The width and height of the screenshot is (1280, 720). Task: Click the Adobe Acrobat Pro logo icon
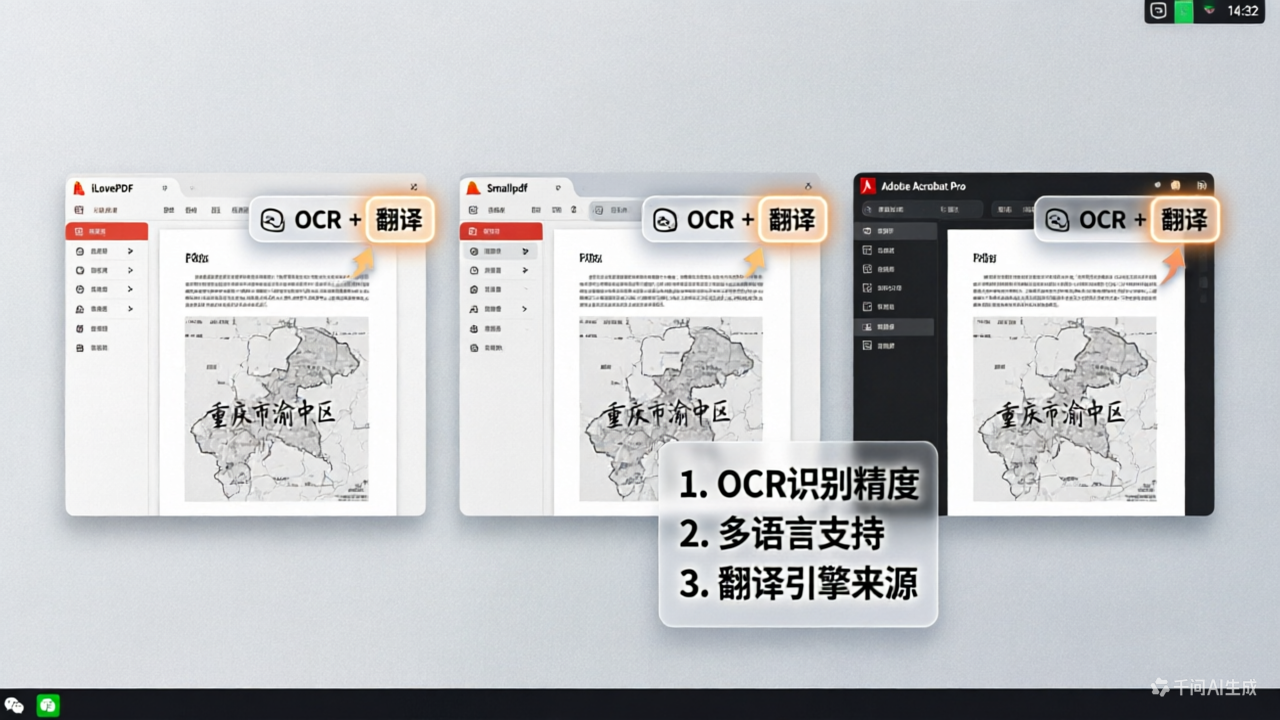tap(868, 187)
